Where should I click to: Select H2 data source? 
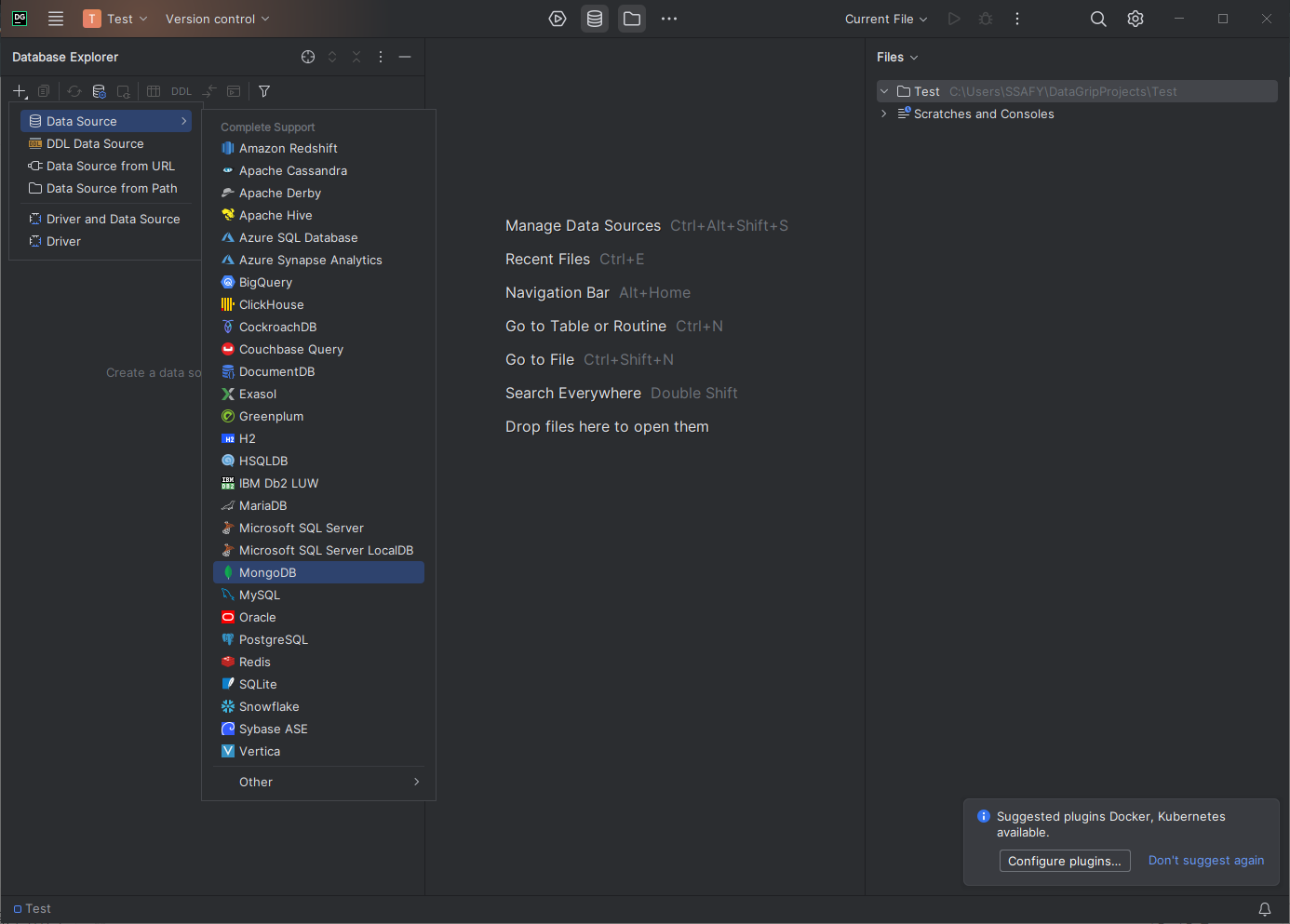coord(318,438)
